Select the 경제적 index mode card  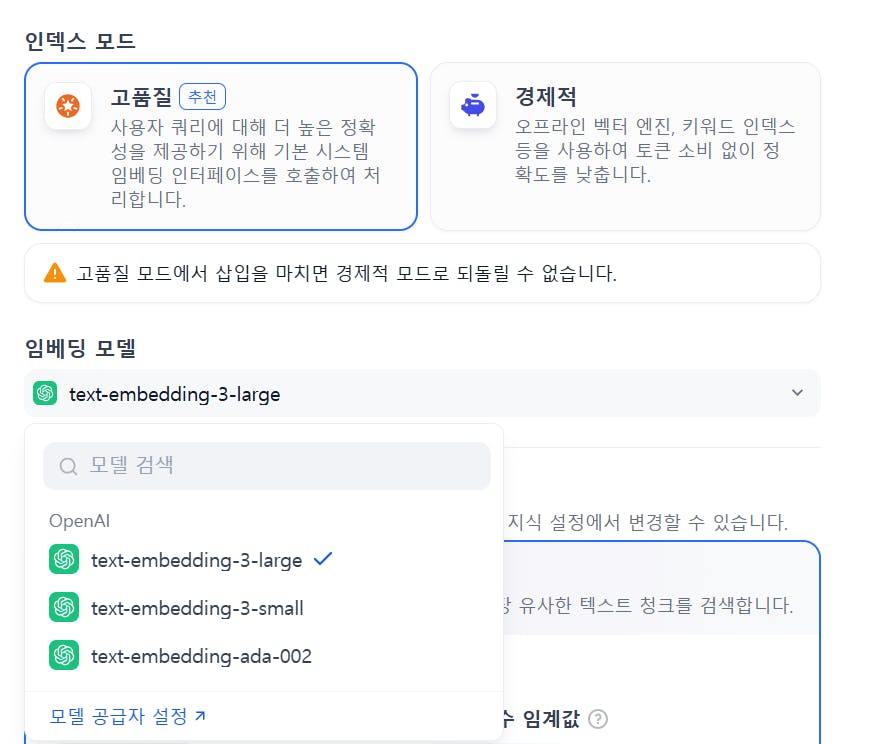pos(625,147)
